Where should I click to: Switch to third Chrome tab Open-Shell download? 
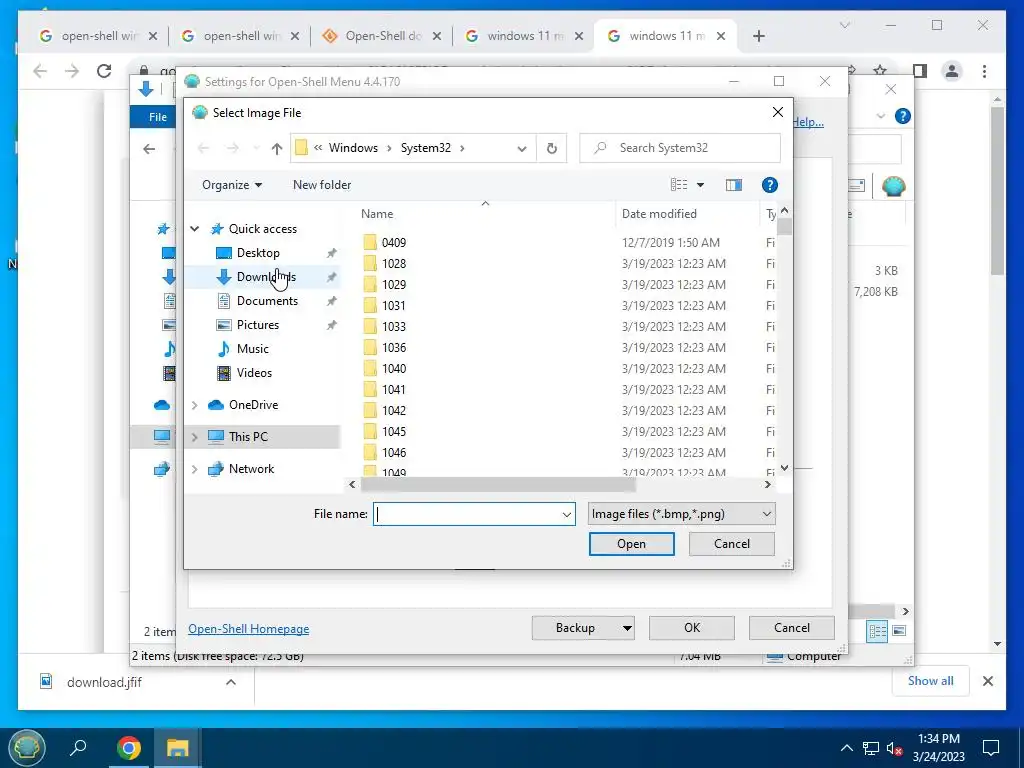(381, 36)
